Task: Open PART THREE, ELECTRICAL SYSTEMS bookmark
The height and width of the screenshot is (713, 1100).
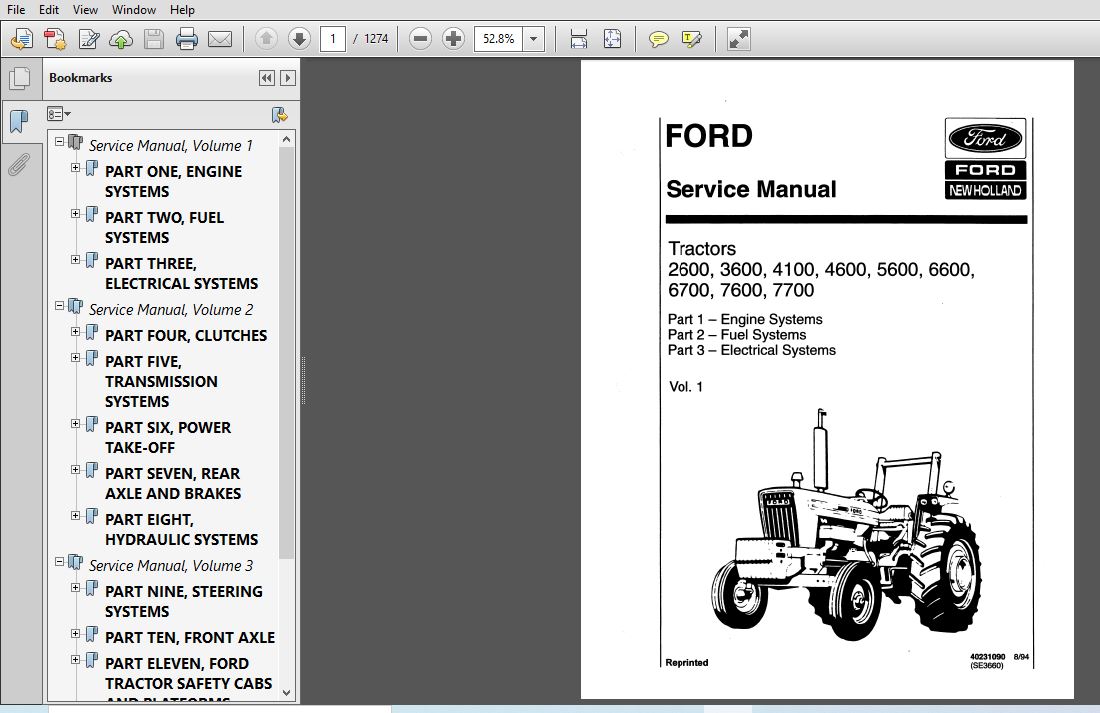Action: click(181, 274)
